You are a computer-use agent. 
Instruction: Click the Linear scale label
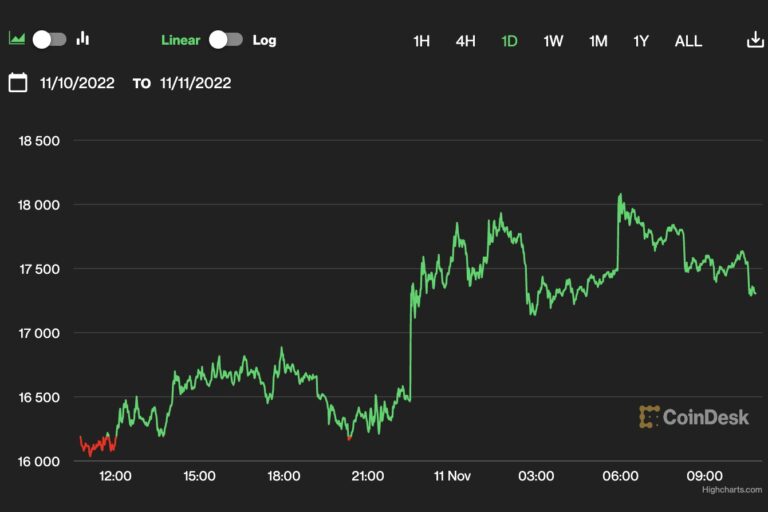pyautogui.click(x=181, y=40)
